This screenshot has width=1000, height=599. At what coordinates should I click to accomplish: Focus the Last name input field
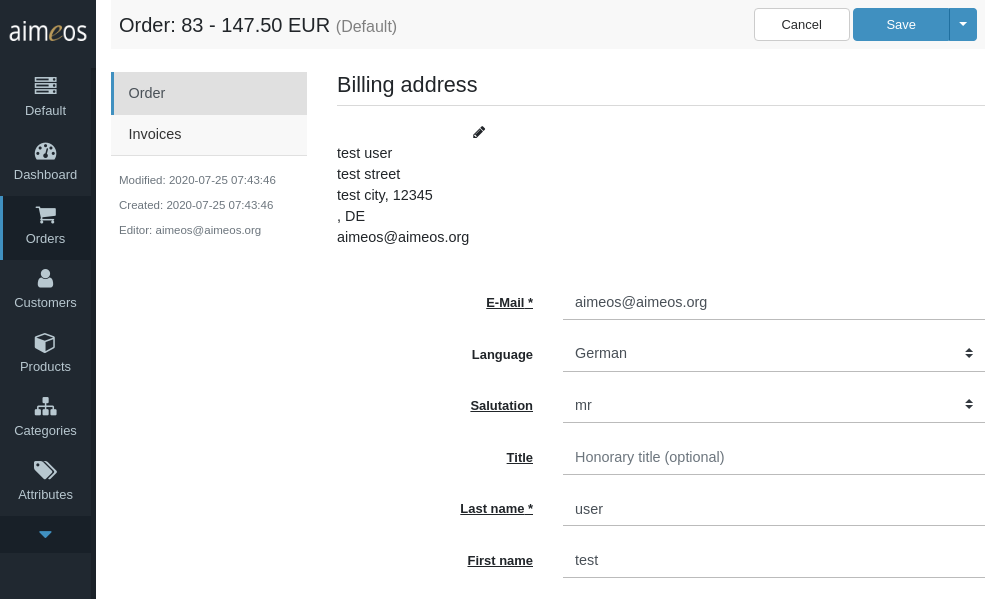point(774,509)
